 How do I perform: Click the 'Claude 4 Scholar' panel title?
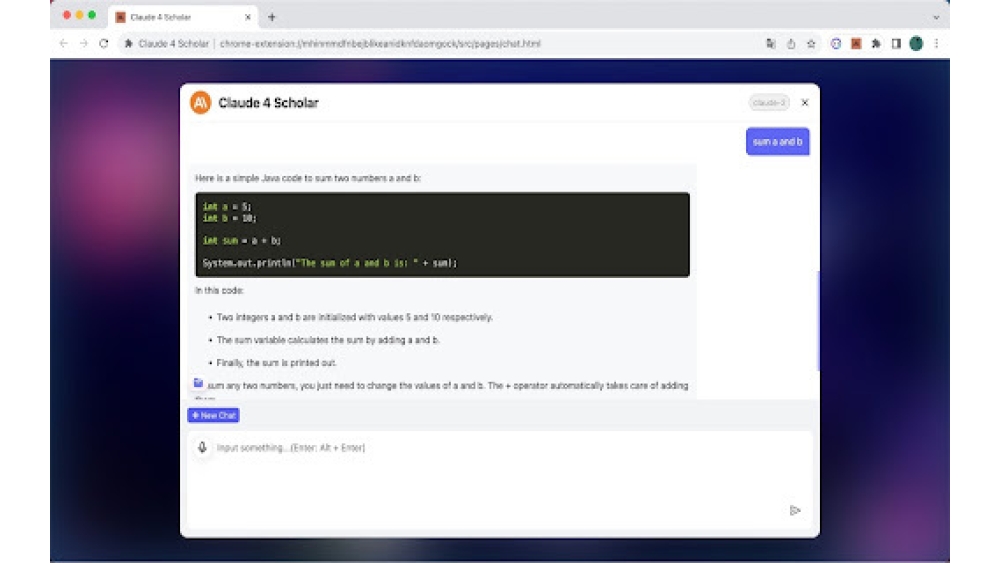point(268,103)
